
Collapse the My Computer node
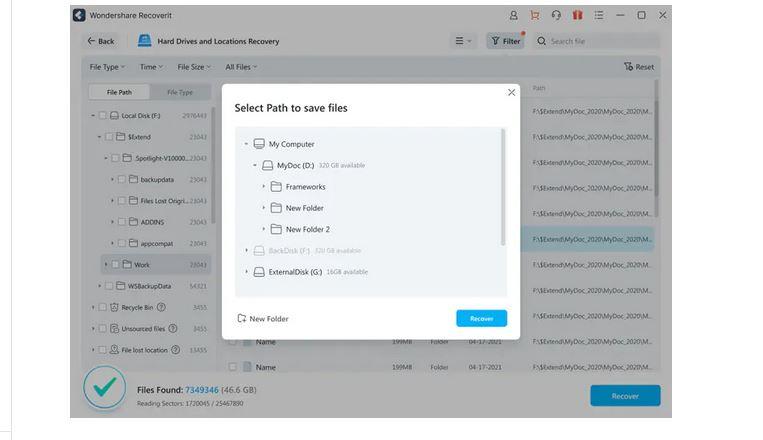point(246,144)
